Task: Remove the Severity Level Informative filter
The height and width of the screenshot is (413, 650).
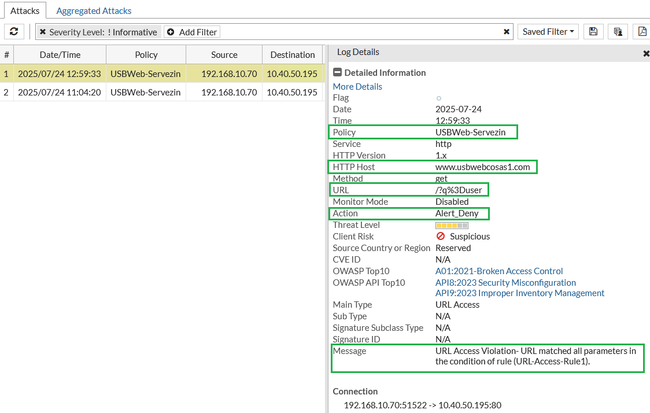Action: coord(42,32)
